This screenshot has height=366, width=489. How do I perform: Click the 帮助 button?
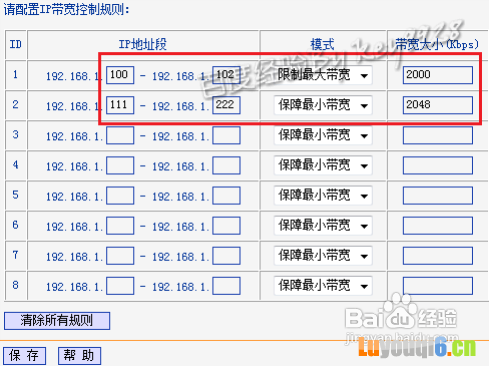click(x=79, y=356)
